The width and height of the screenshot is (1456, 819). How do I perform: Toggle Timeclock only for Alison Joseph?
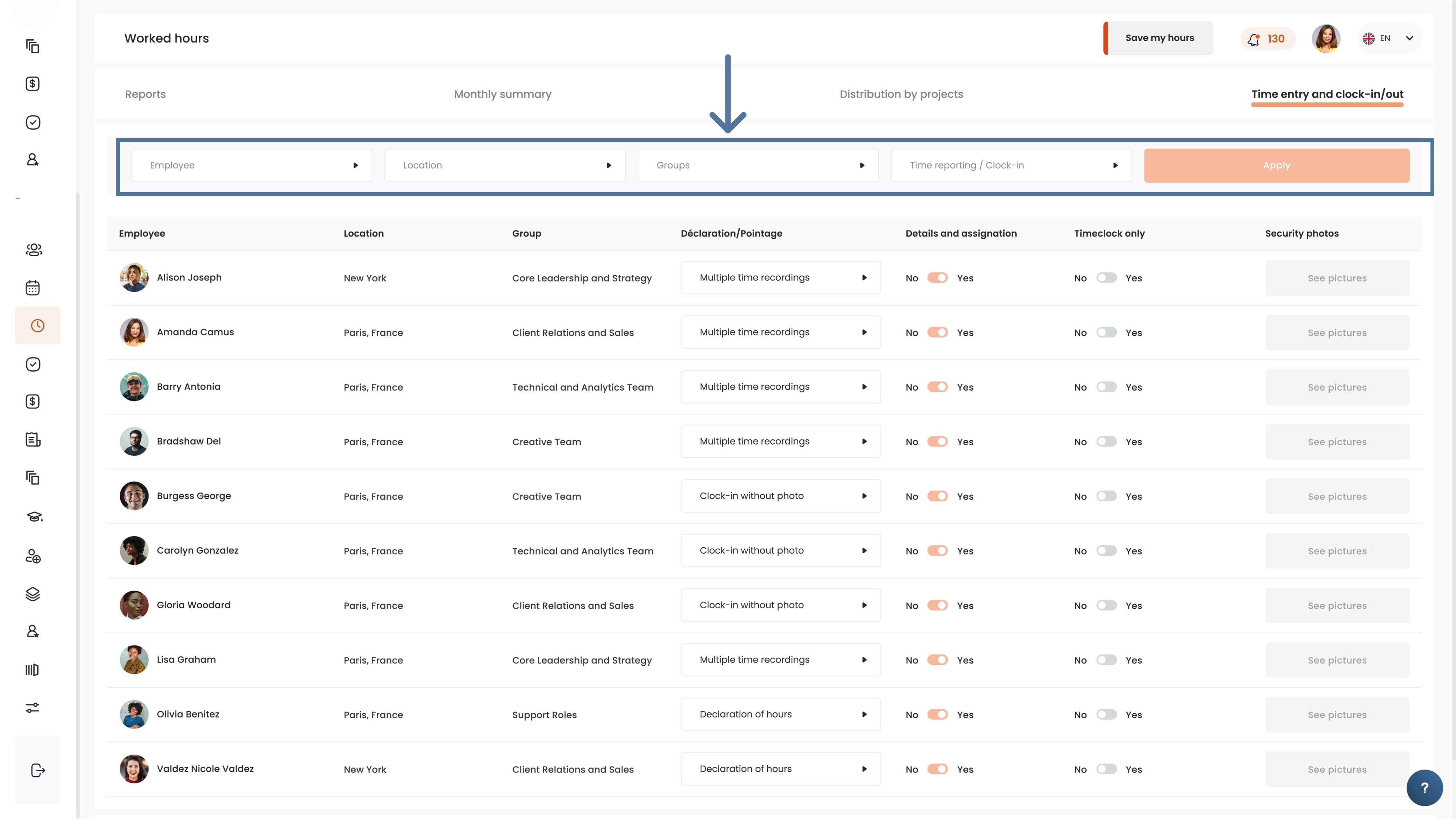pyautogui.click(x=1106, y=277)
